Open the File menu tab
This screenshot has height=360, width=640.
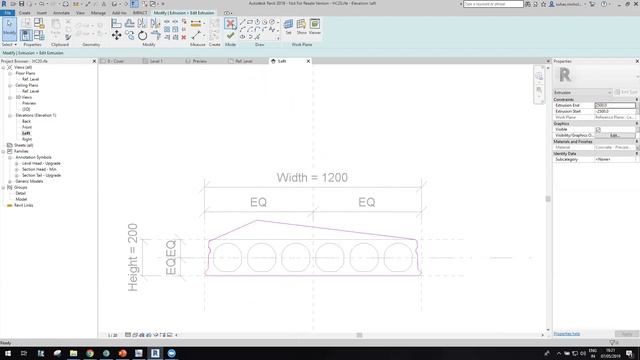7,13
